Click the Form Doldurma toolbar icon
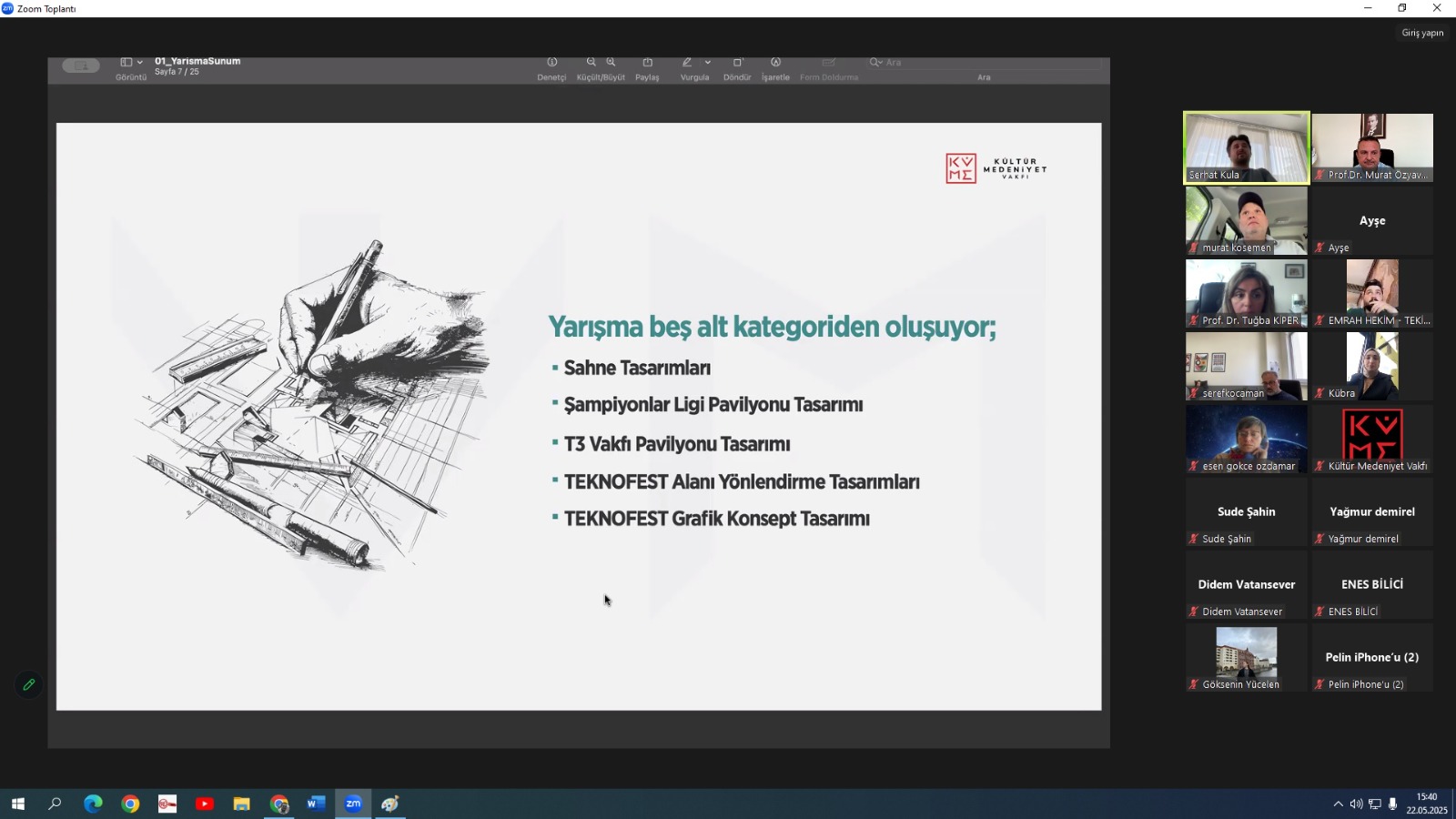The image size is (1456, 819). pos(828,62)
